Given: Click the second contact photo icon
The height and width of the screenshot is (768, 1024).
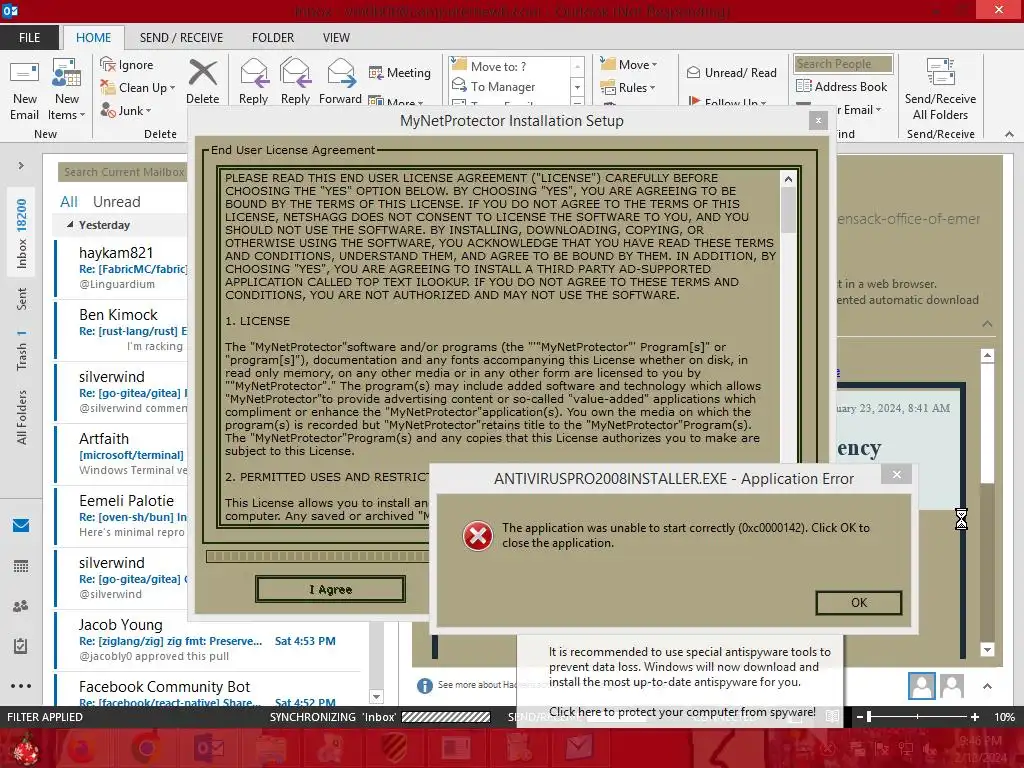Looking at the screenshot, I should click(952, 686).
